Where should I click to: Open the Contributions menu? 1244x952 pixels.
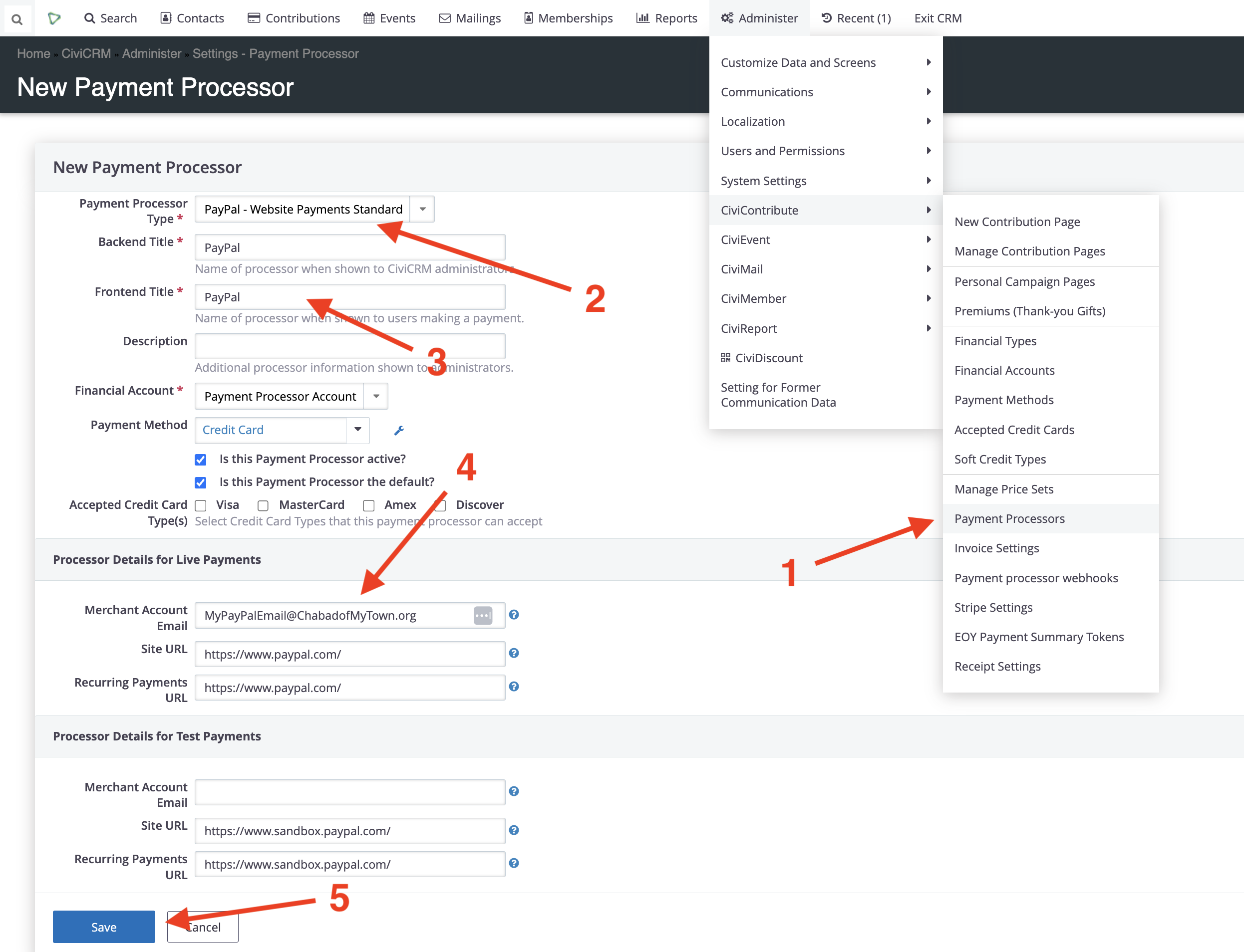[x=294, y=18]
